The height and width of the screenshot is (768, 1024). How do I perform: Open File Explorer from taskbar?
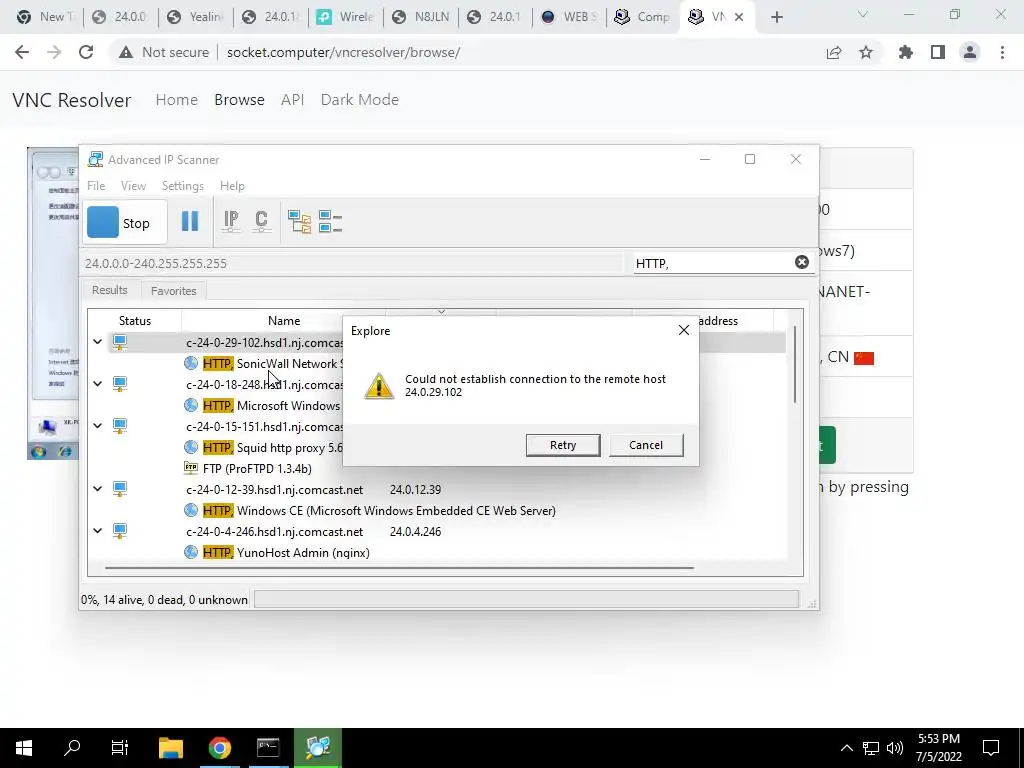(171, 748)
